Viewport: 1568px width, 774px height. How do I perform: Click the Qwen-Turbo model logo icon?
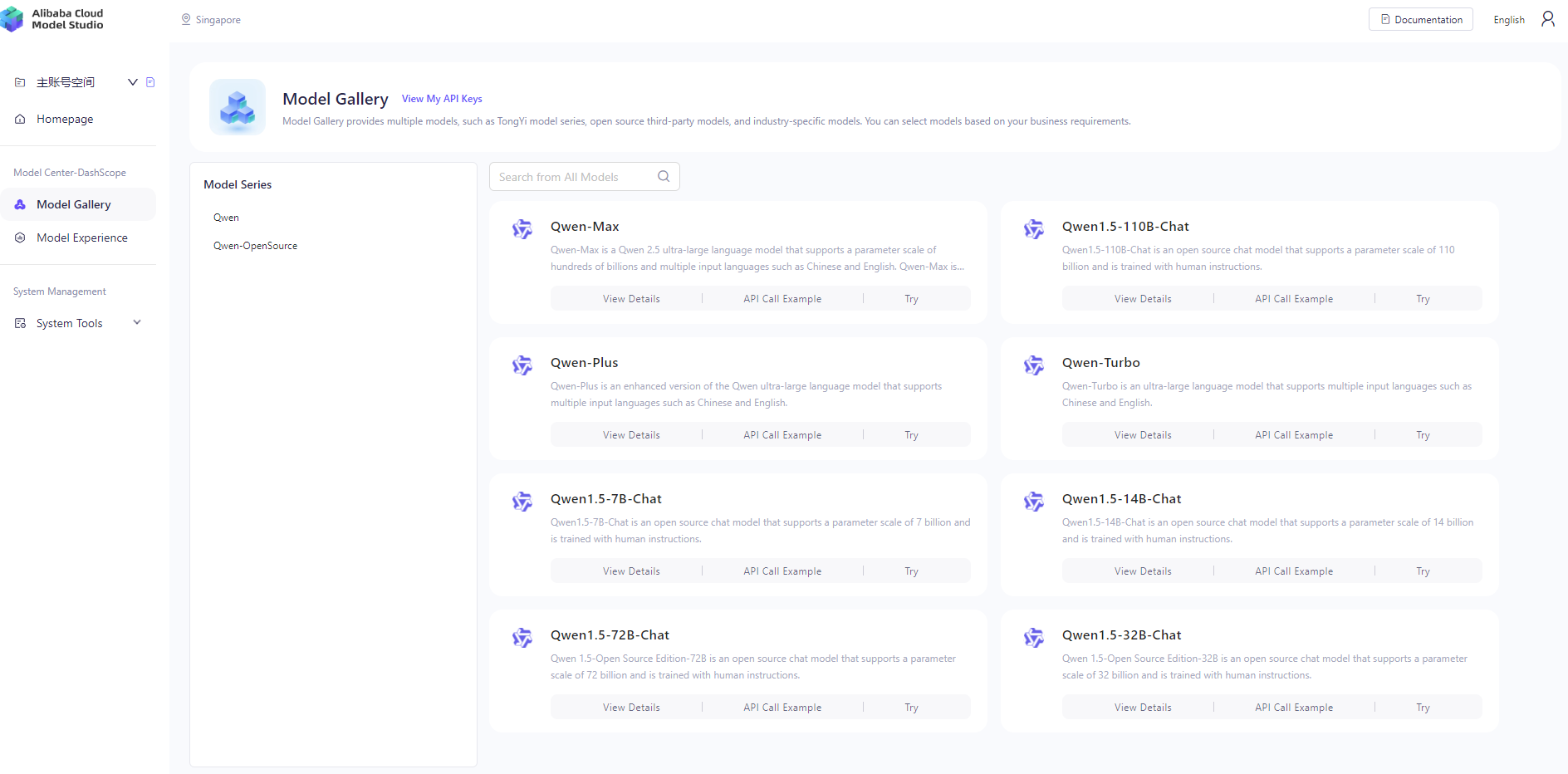1034,365
